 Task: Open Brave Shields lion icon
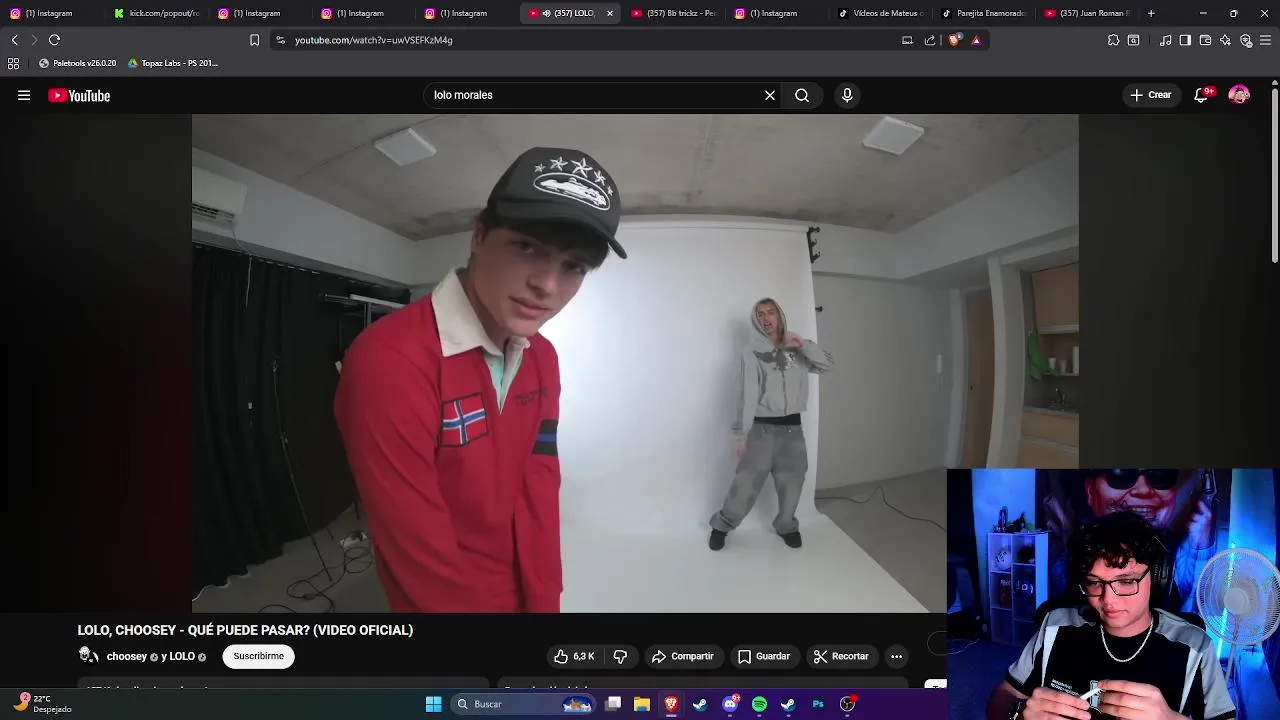point(954,40)
